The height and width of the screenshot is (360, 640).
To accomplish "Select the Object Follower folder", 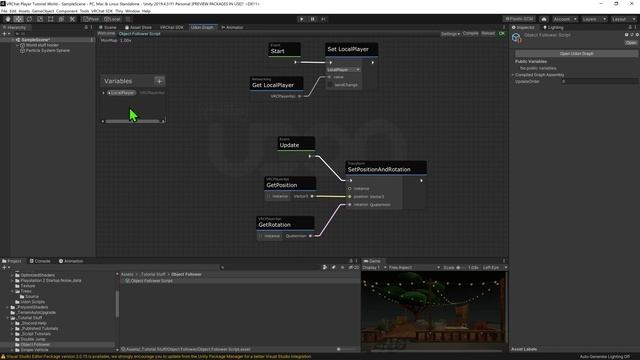I will pyautogui.click(x=35, y=344).
